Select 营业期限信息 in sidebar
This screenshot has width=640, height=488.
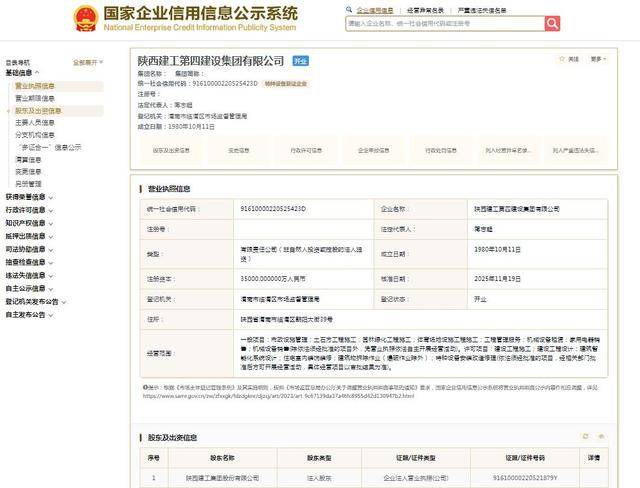click(x=35, y=98)
